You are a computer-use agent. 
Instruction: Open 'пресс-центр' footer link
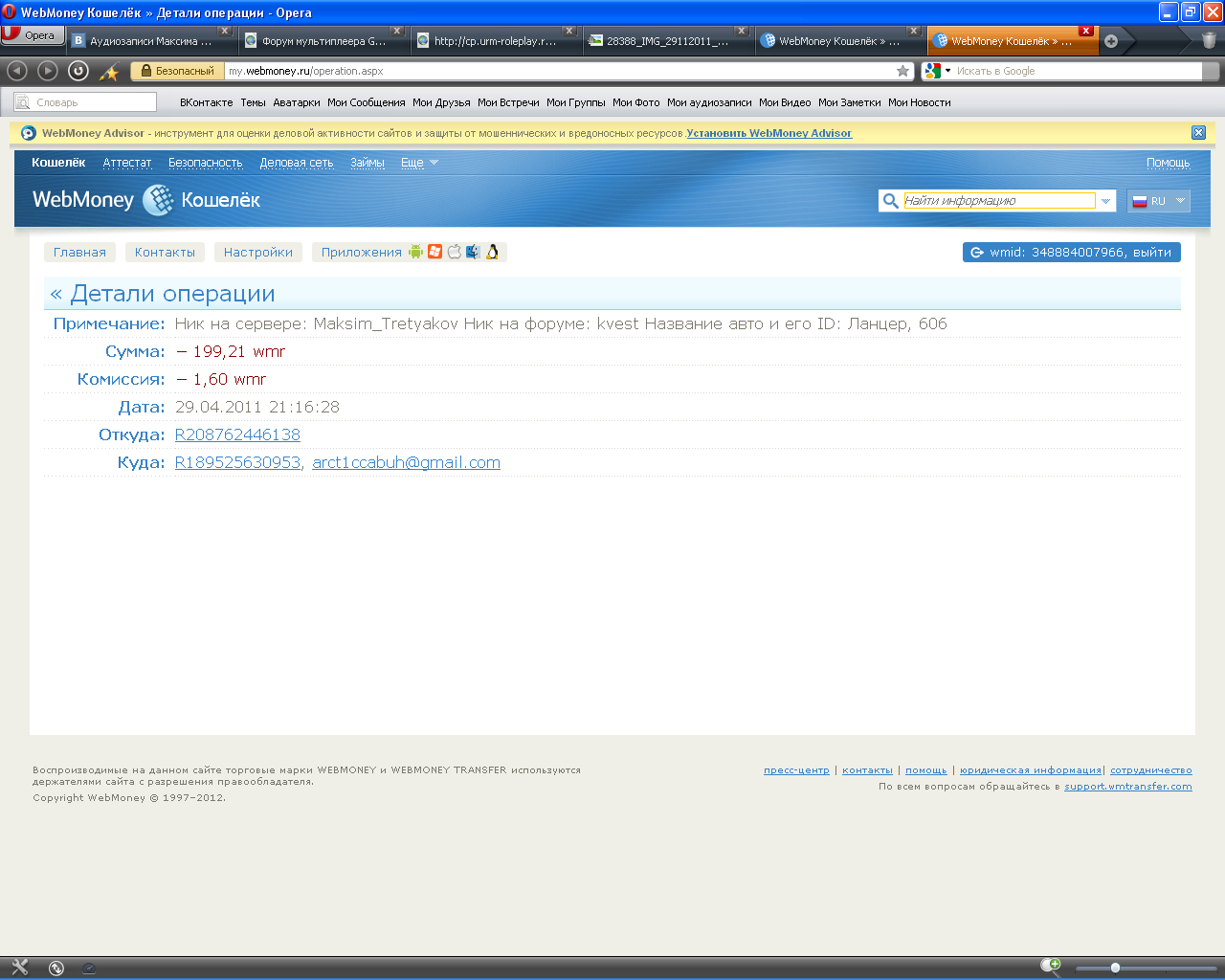click(796, 770)
